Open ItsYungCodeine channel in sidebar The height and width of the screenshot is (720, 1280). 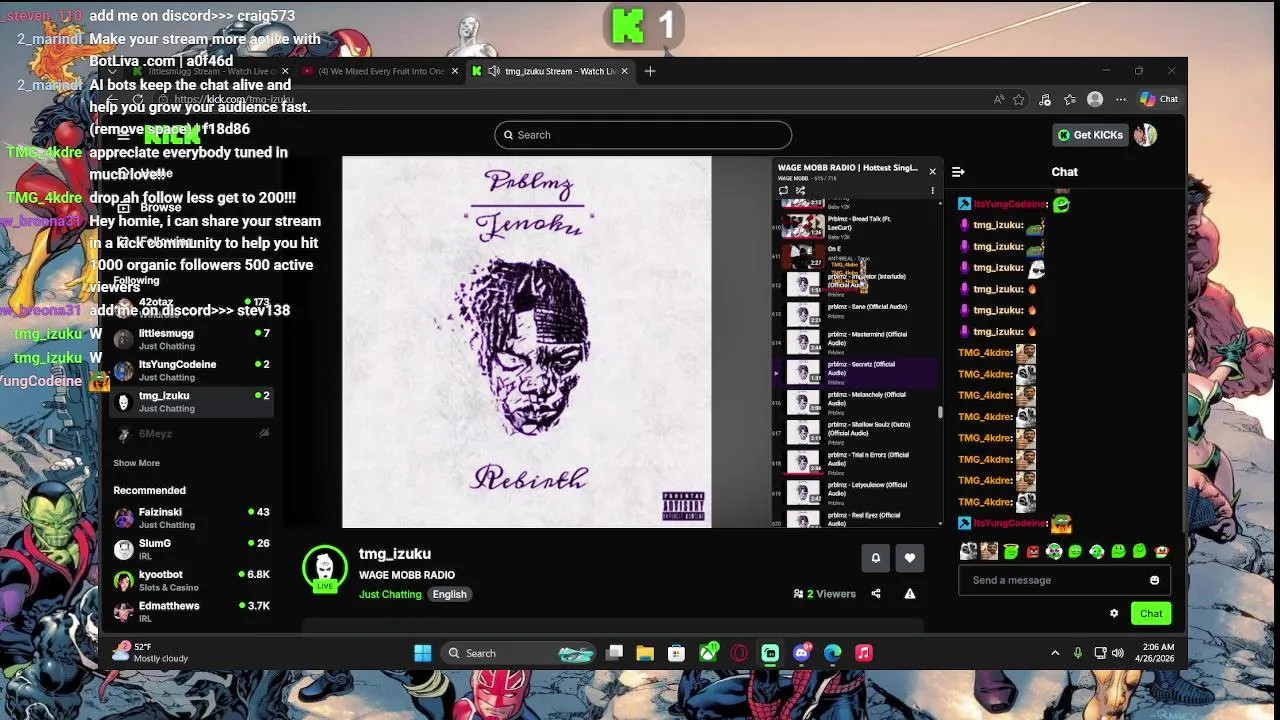pos(192,370)
